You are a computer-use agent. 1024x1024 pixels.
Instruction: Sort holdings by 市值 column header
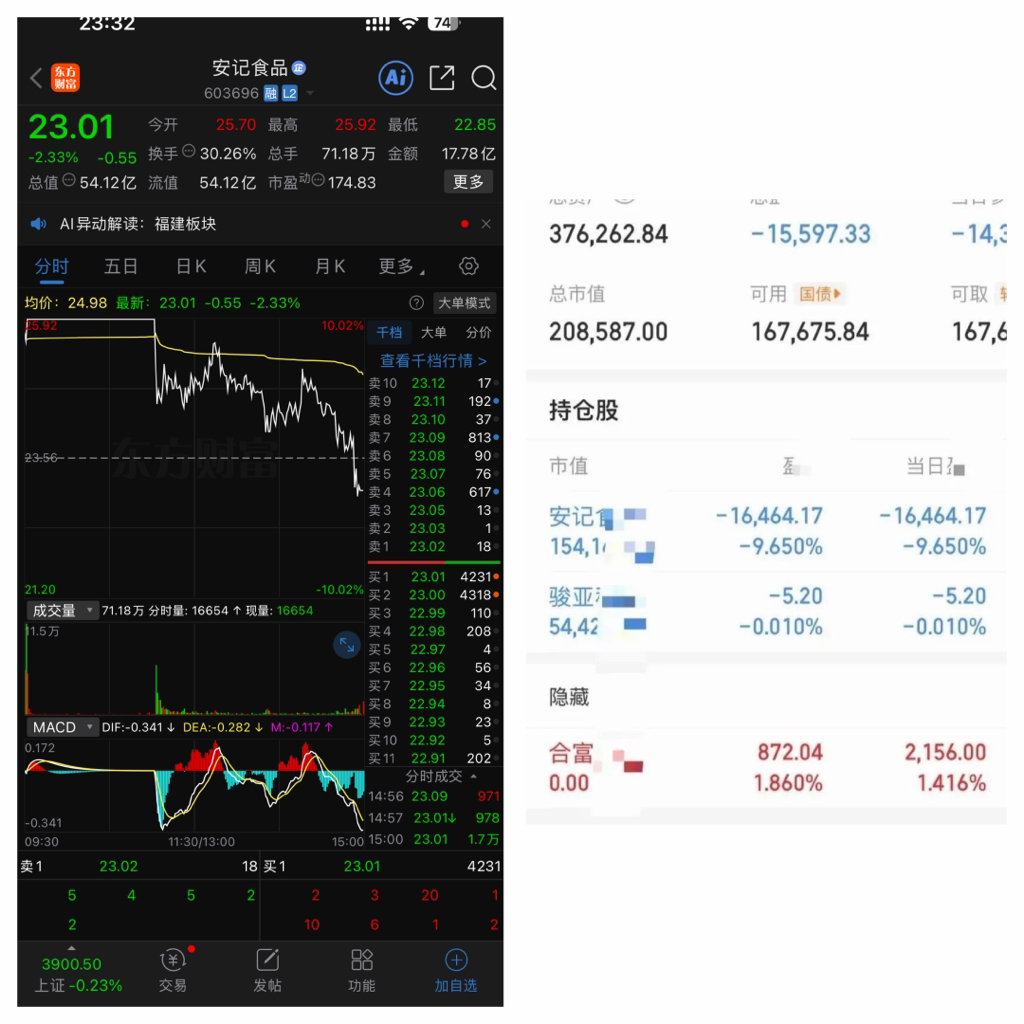click(569, 466)
